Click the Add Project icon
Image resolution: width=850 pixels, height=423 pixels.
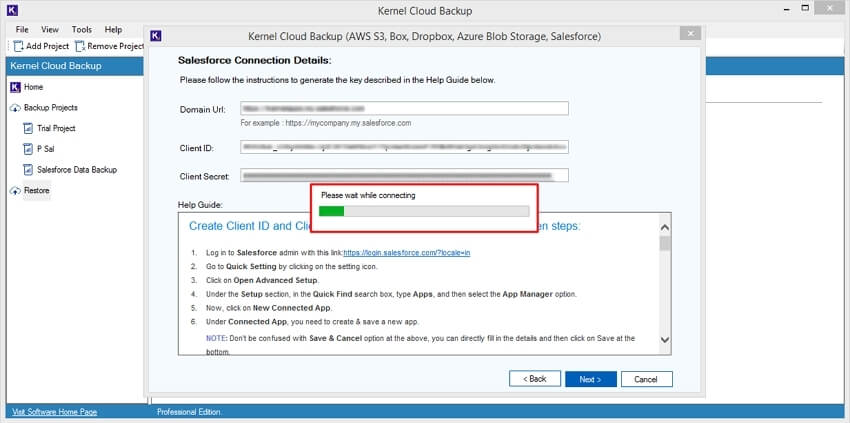[18, 46]
